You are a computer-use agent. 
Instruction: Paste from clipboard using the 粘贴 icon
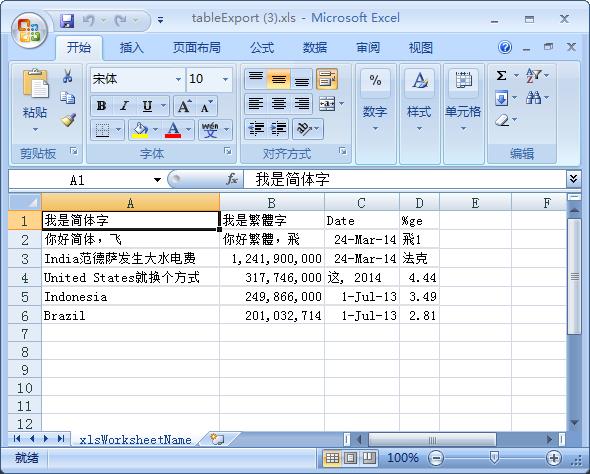pyautogui.click(x=35, y=84)
